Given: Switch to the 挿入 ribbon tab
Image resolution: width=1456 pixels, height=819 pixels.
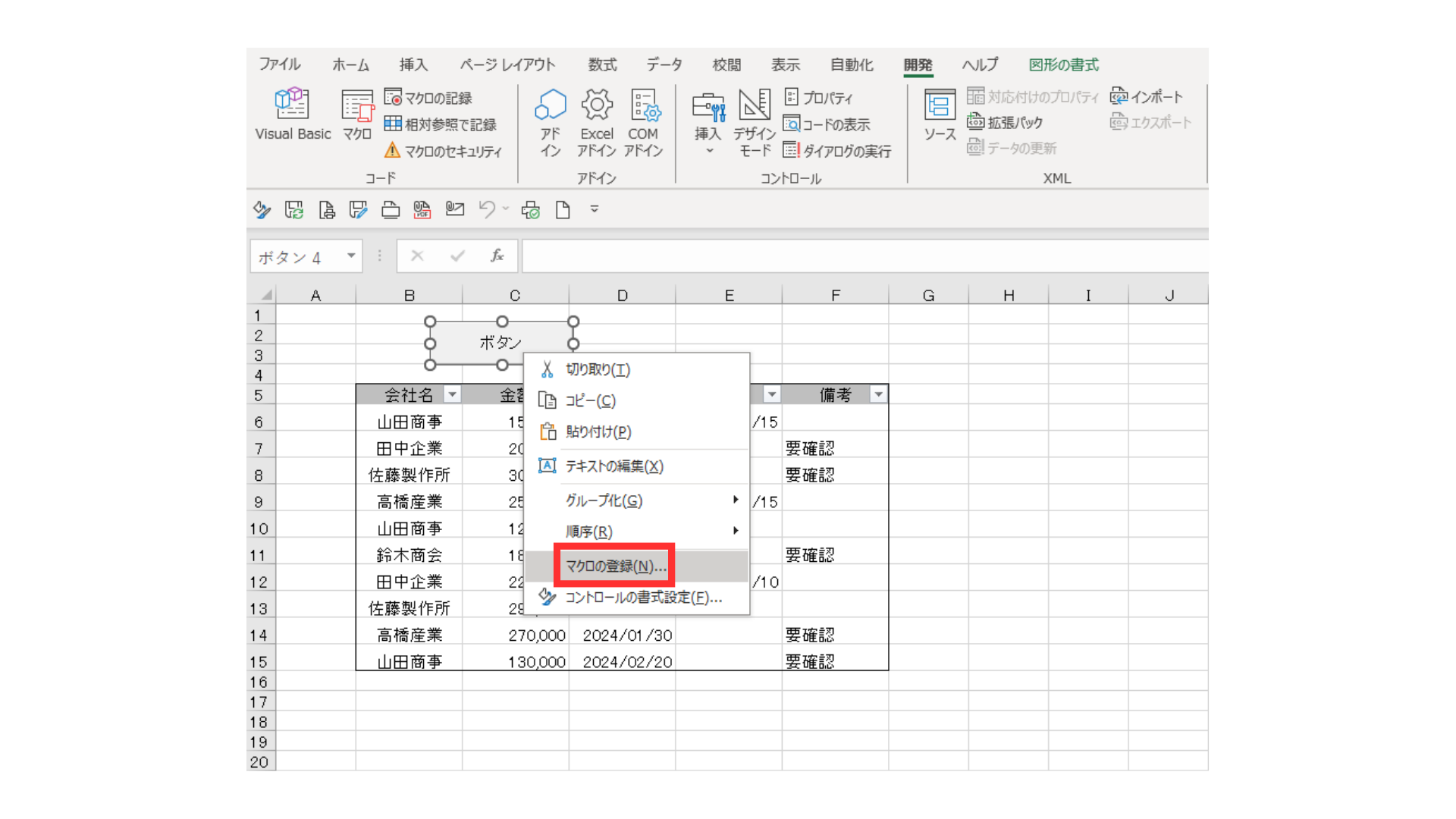Looking at the screenshot, I should coord(413,64).
